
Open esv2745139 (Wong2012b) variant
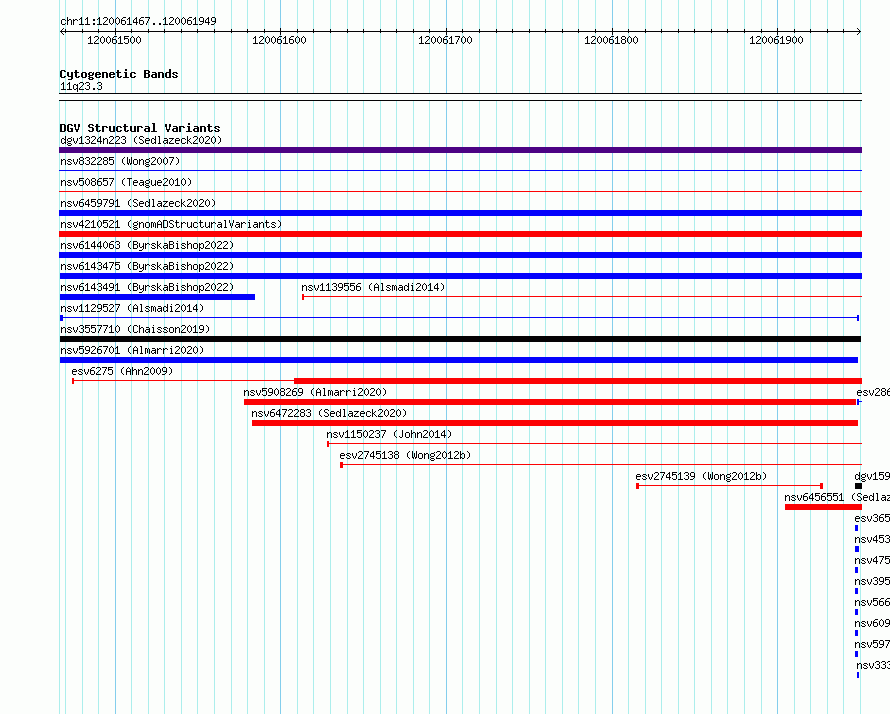(x=701, y=476)
